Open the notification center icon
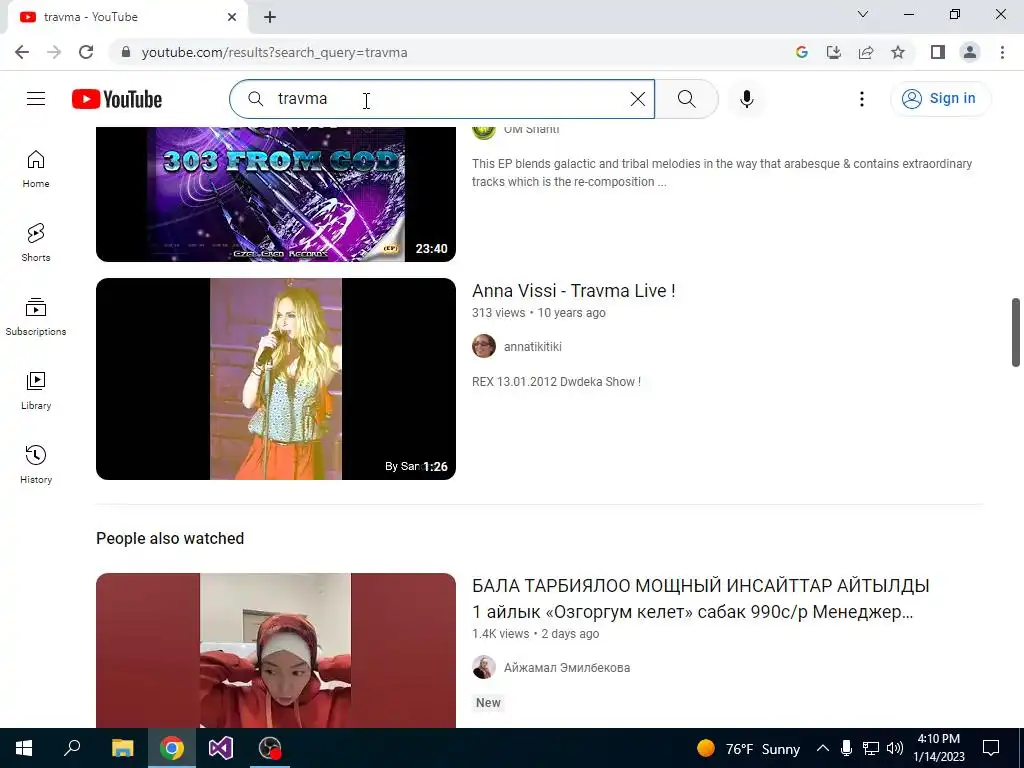1024x768 pixels. click(x=991, y=748)
